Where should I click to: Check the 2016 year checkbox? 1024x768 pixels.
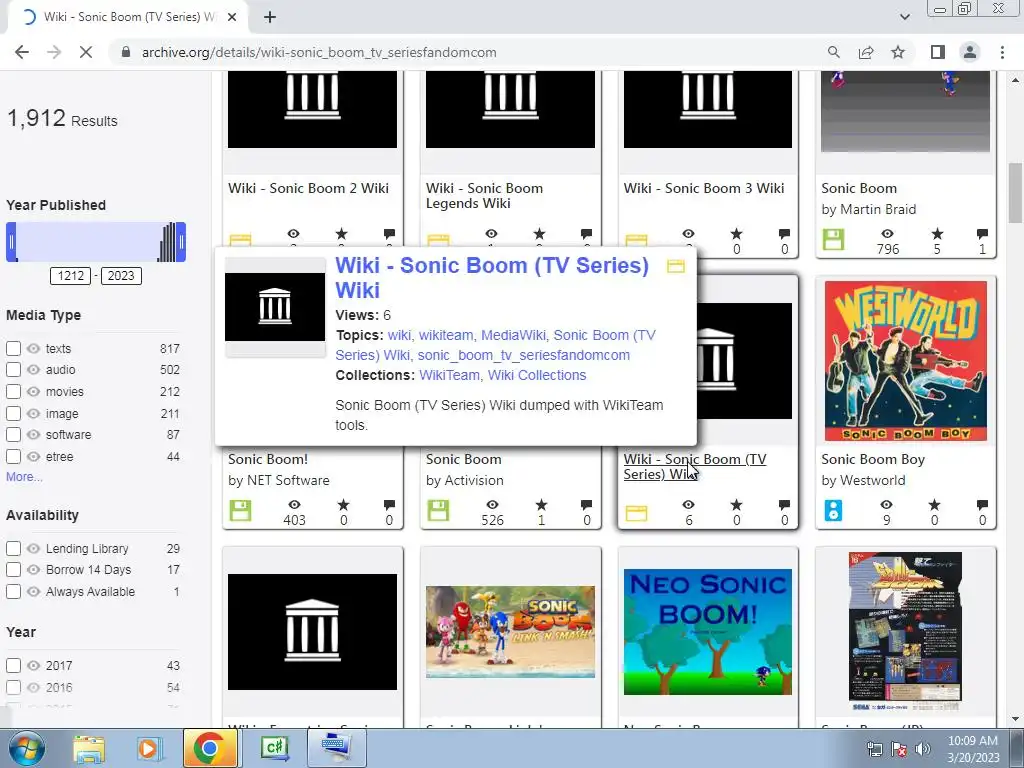(x=13, y=687)
